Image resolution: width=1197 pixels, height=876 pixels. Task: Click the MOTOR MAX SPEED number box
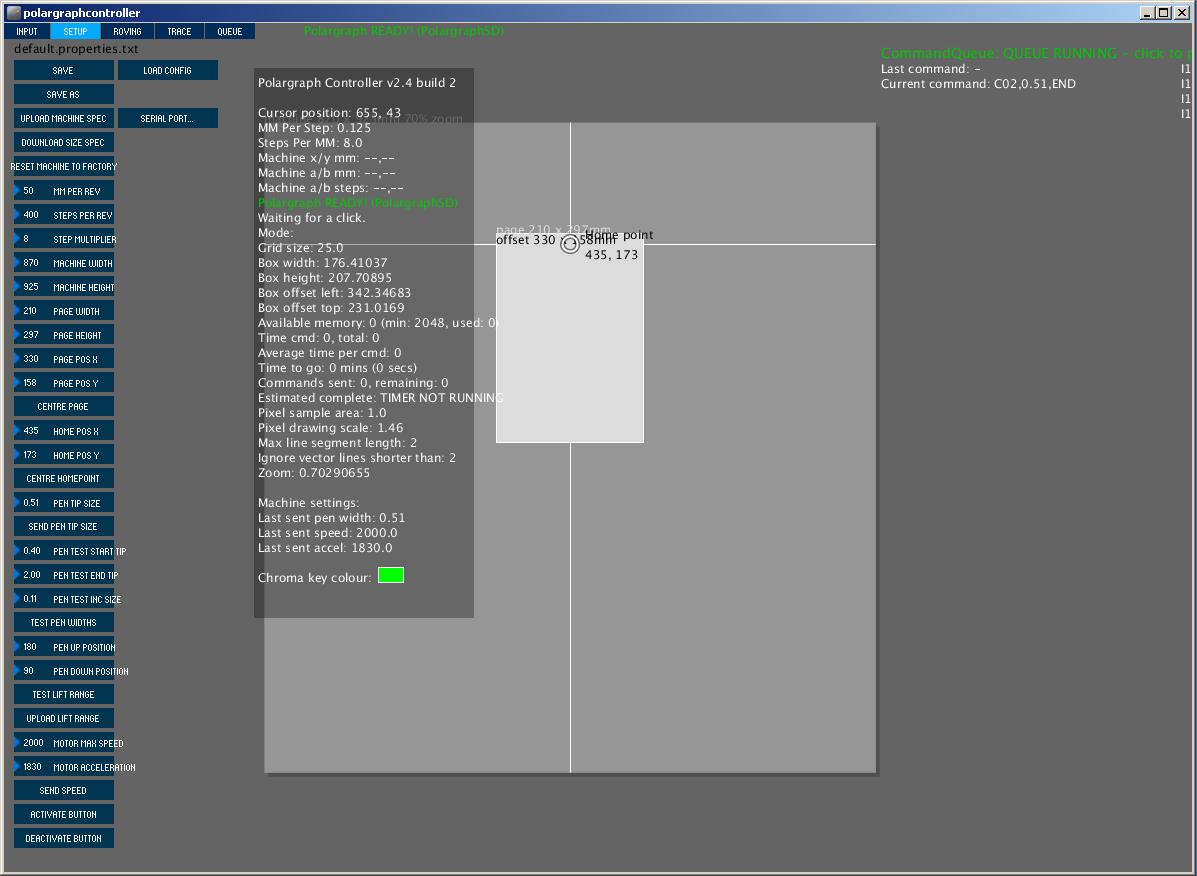point(63,742)
